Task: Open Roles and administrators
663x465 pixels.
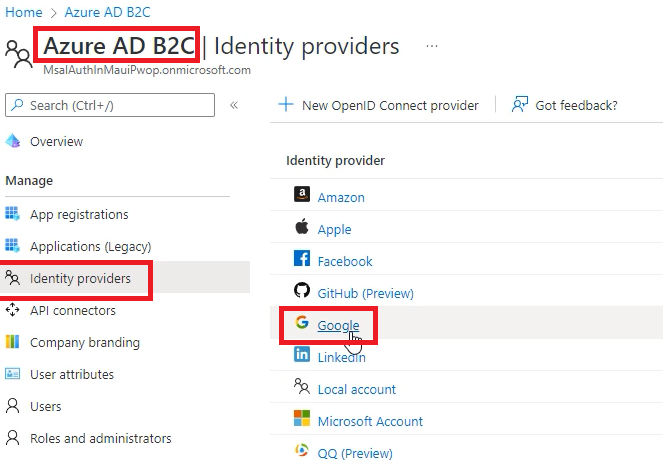Action: click(x=101, y=438)
